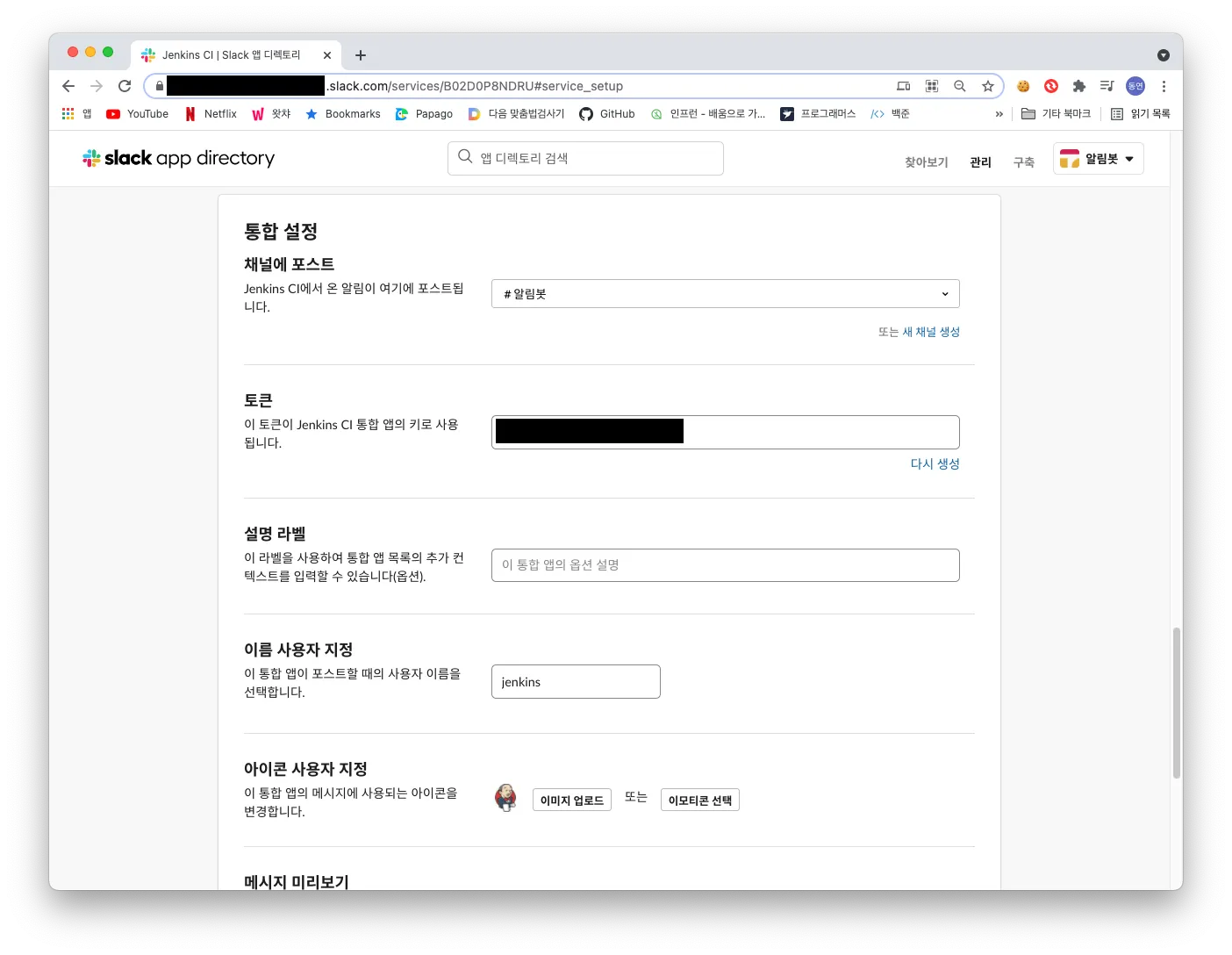This screenshot has width=1232, height=955.
Task: Open the QR code icon in address bar
Action: [932, 86]
